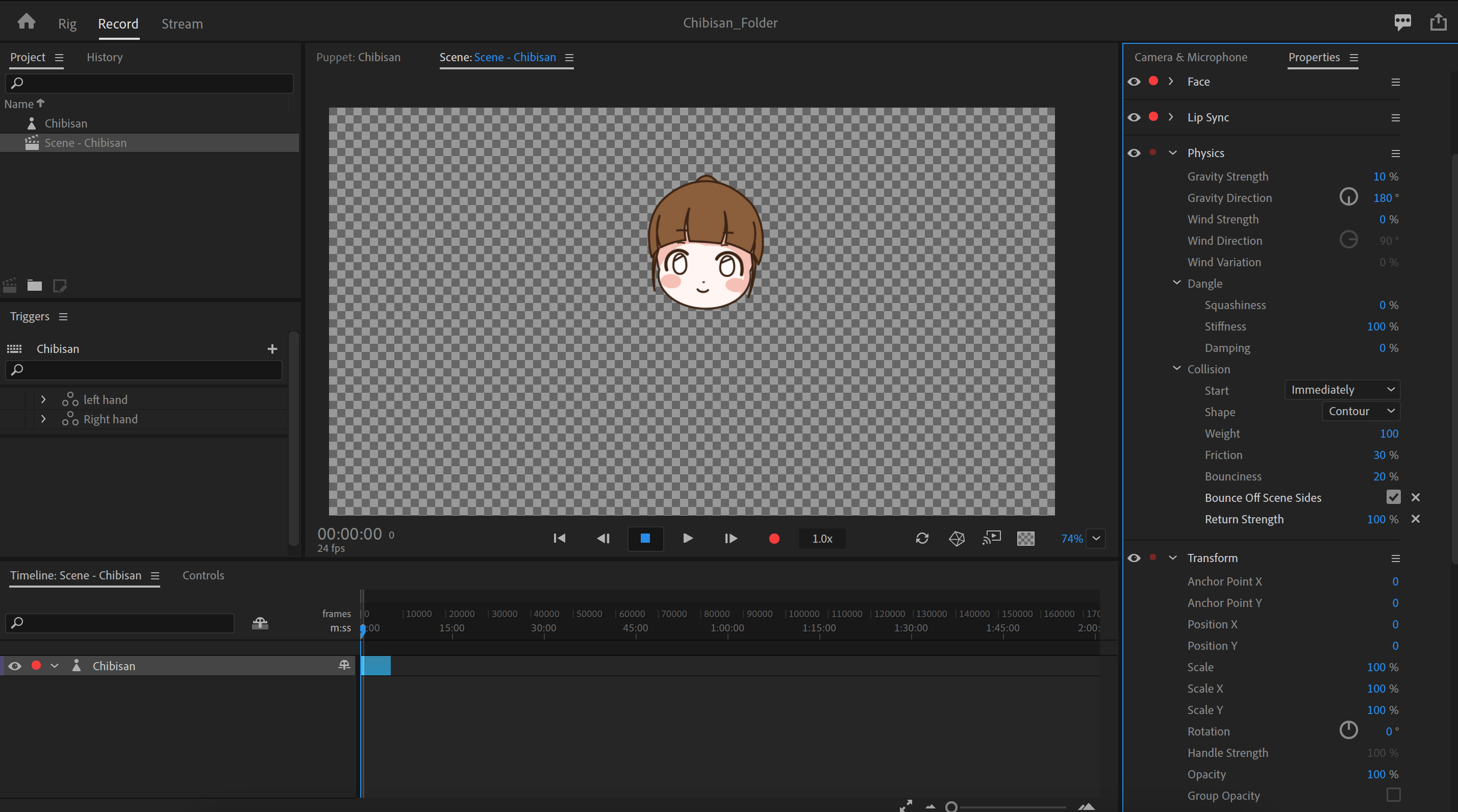Add a new trigger with the plus button
This screenshot has width=1458, height=812.
tap(272, 349)
